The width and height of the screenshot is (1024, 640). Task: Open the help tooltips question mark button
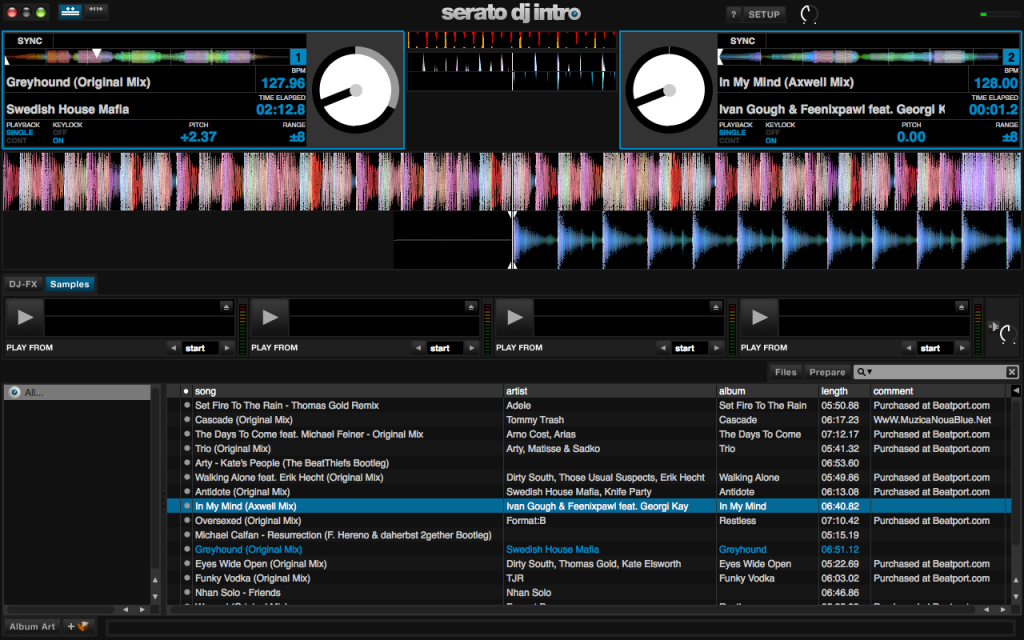733,14
